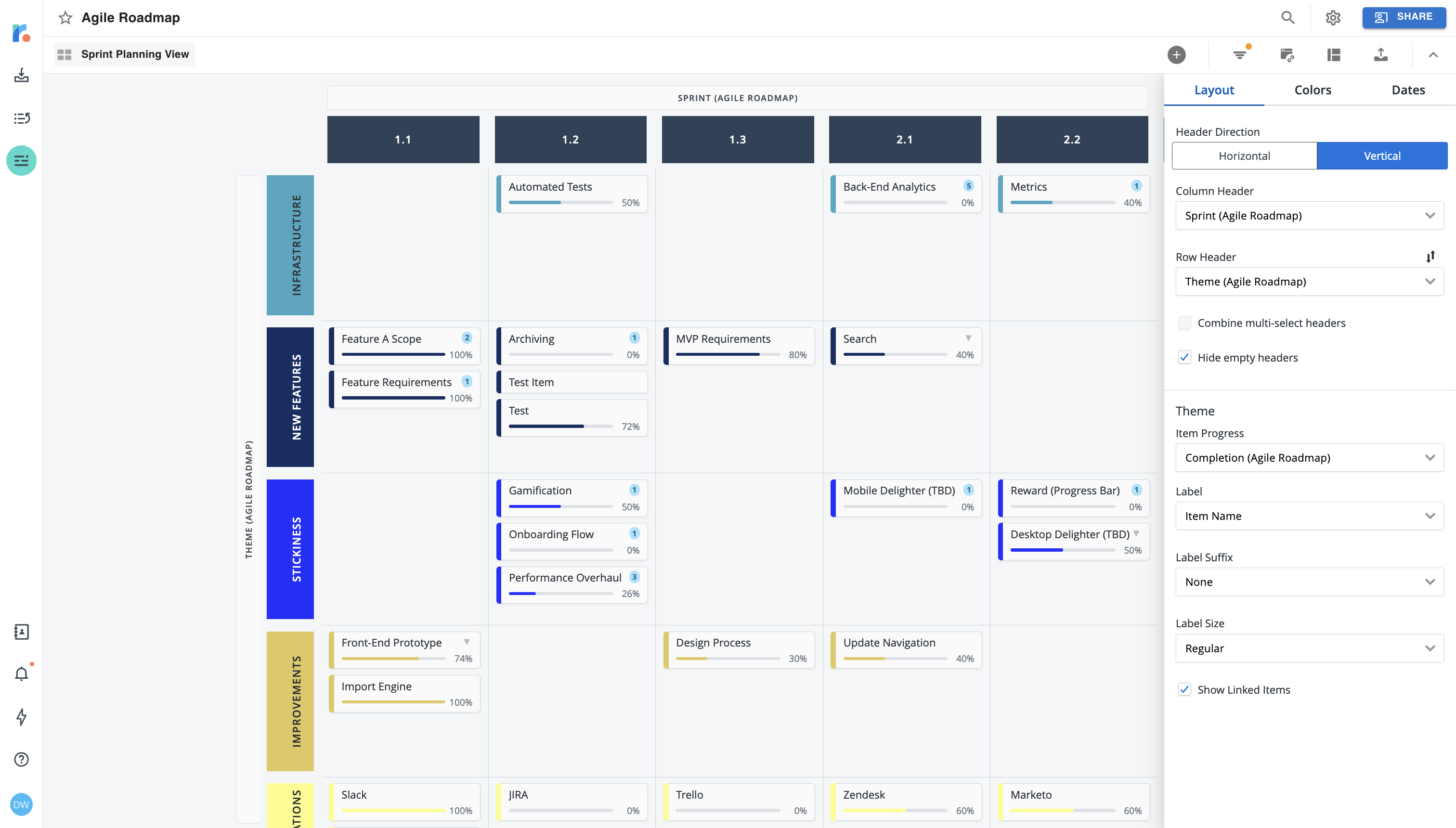Switch to the Dates tab
The width and height of the screenshot is (1456, 828).
coord(1408,90)
